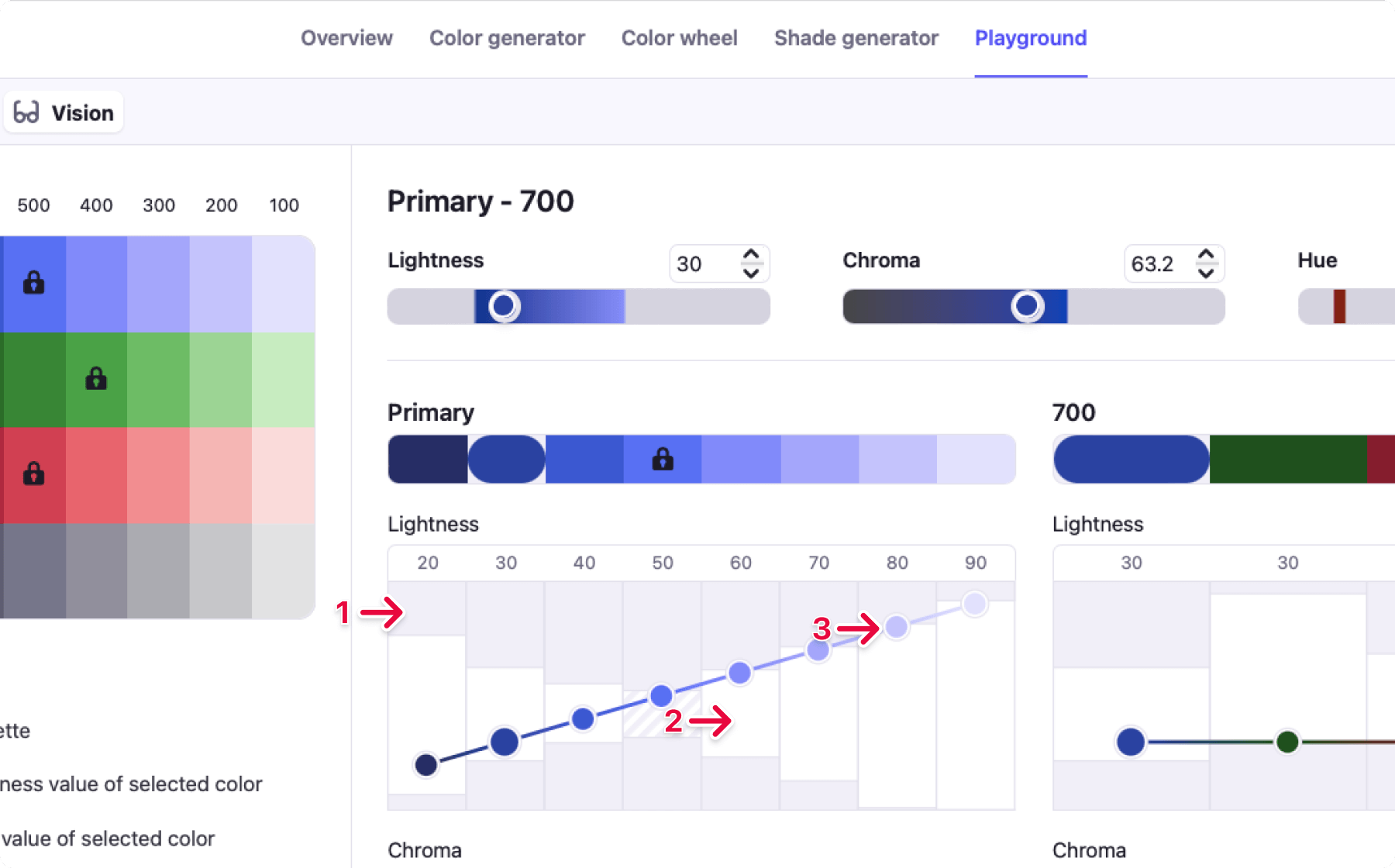Image resolution: width=1395 pixels, height=868 pixels.
Task: Click the Vision glasses icon
Action: [x=26, y=113]
